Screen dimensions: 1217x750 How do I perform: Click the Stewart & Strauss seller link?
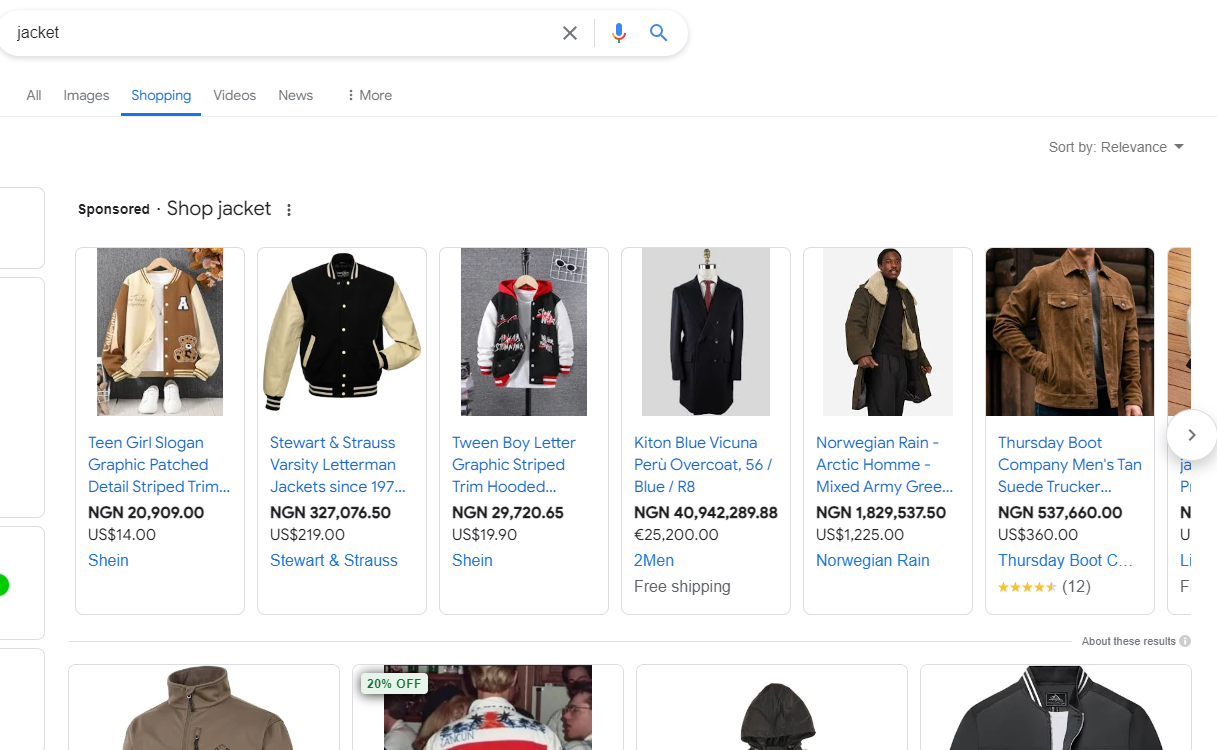click(334, 561)
